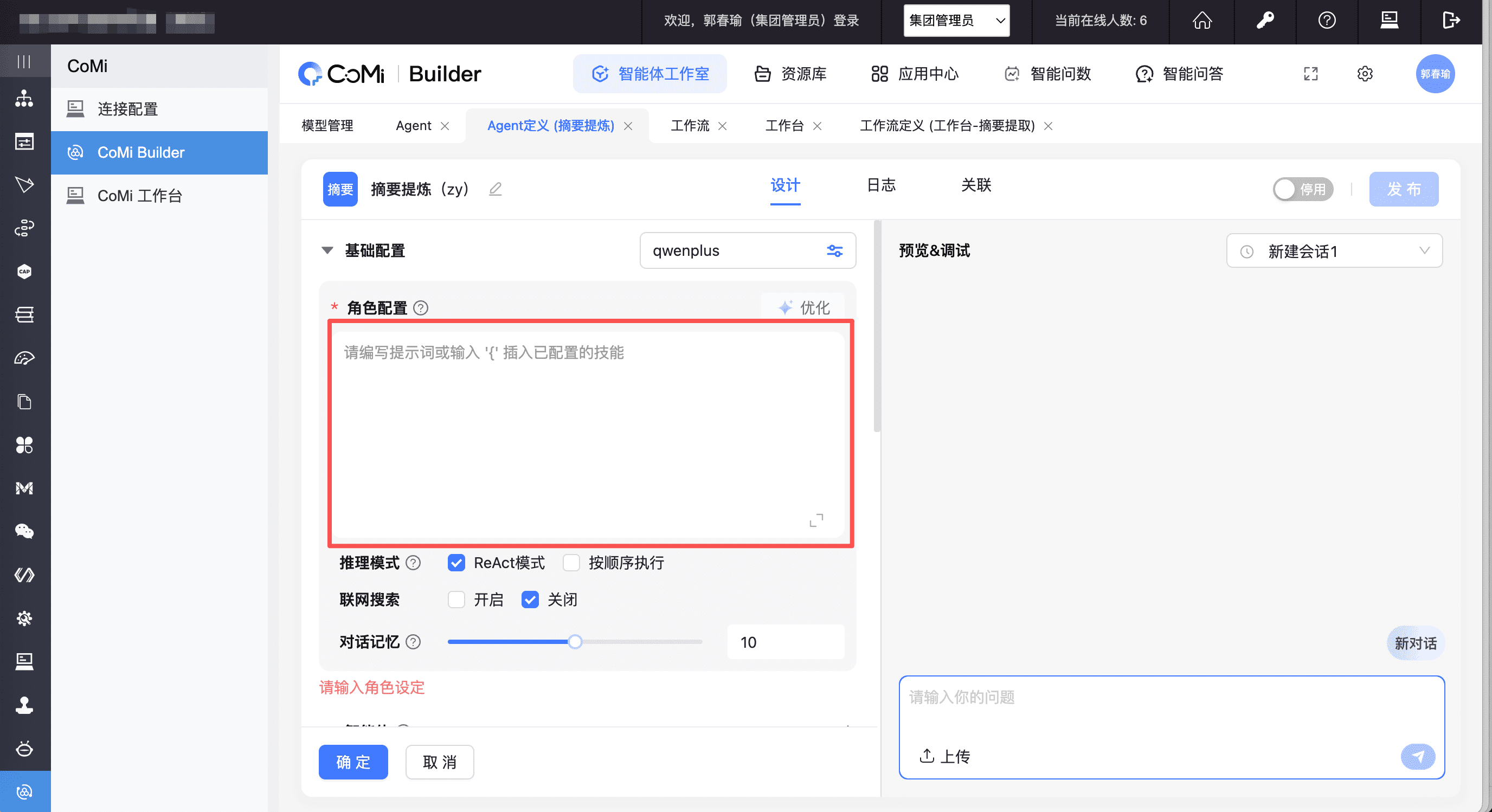Open model parameter settings icon beside qwenplus
The width and height of the screenshot is (1492, 812).
[x=834, y=251]
